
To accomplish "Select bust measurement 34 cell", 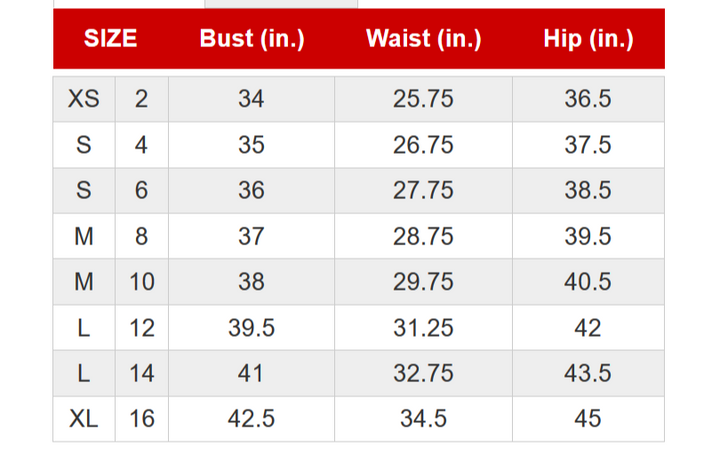I will pyautogui.click(x=251, y=99).
